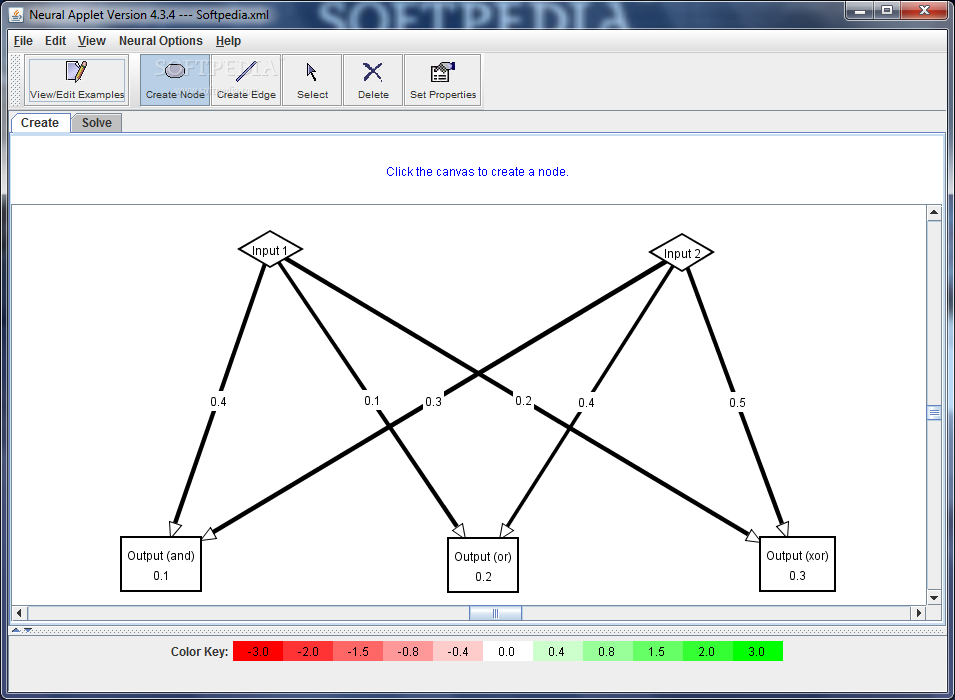Click the Output (xor) node
The image size is (955, 700).
click(797, 564)
